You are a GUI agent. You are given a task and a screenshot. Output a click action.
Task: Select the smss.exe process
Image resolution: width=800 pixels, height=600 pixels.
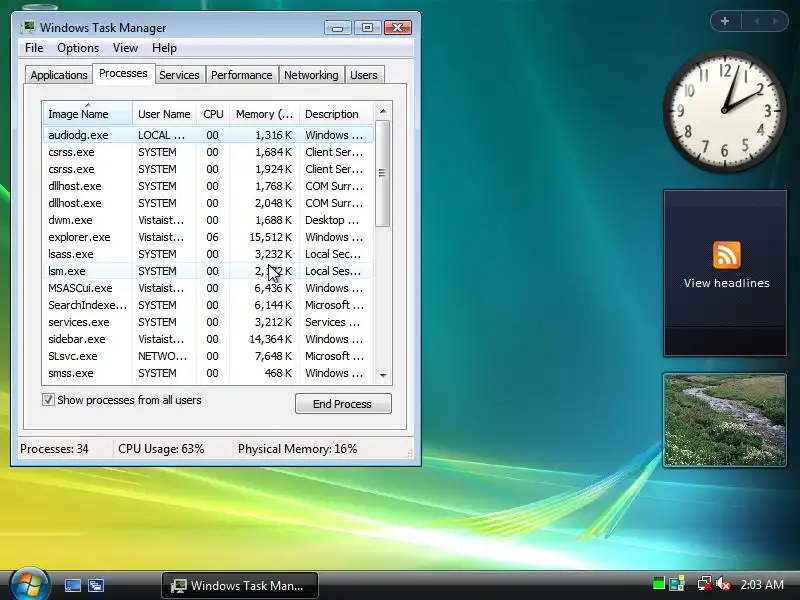(x=208, y=373)
